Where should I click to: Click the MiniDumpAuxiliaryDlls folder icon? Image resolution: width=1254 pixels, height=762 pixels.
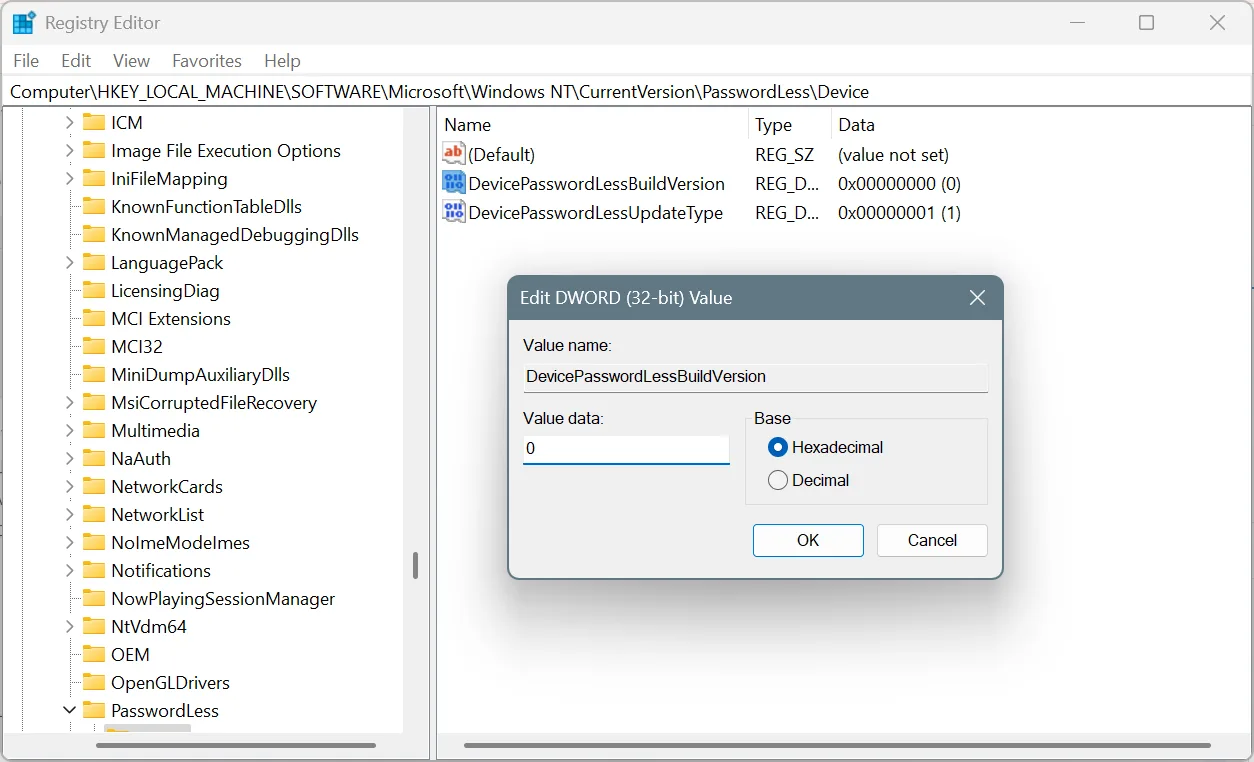click(94, 374)
